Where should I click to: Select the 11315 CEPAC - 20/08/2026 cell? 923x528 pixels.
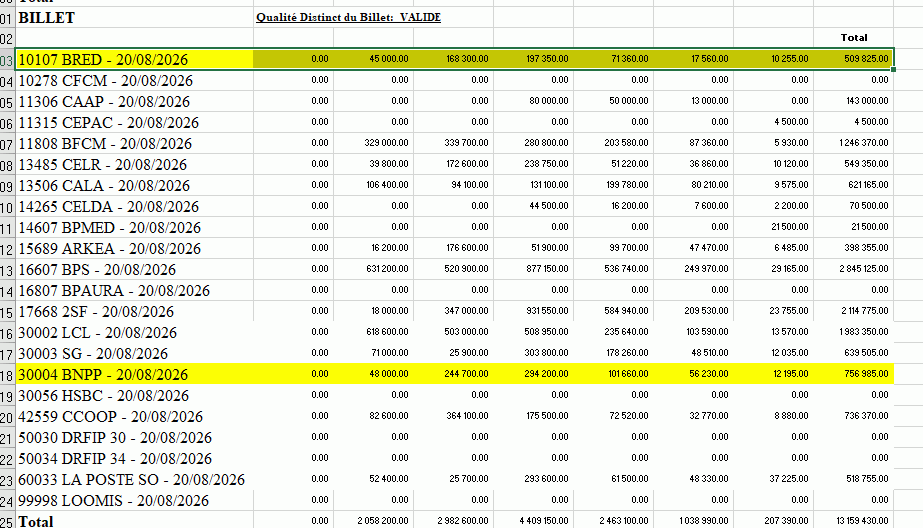[x=135, y=122]
